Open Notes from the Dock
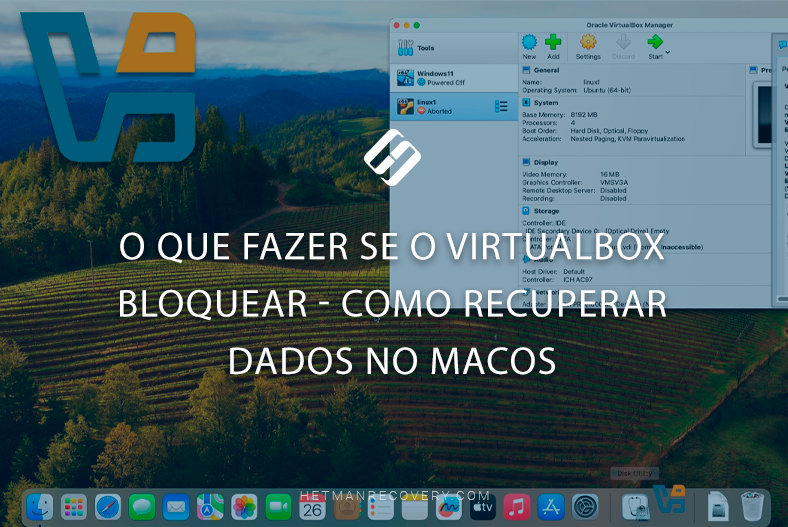 click(415, 506)
